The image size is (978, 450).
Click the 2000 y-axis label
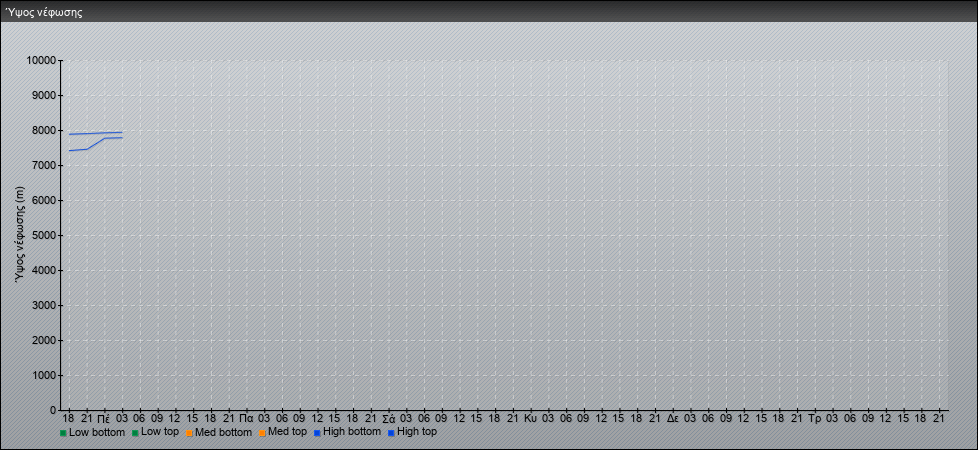click(44, 340)
